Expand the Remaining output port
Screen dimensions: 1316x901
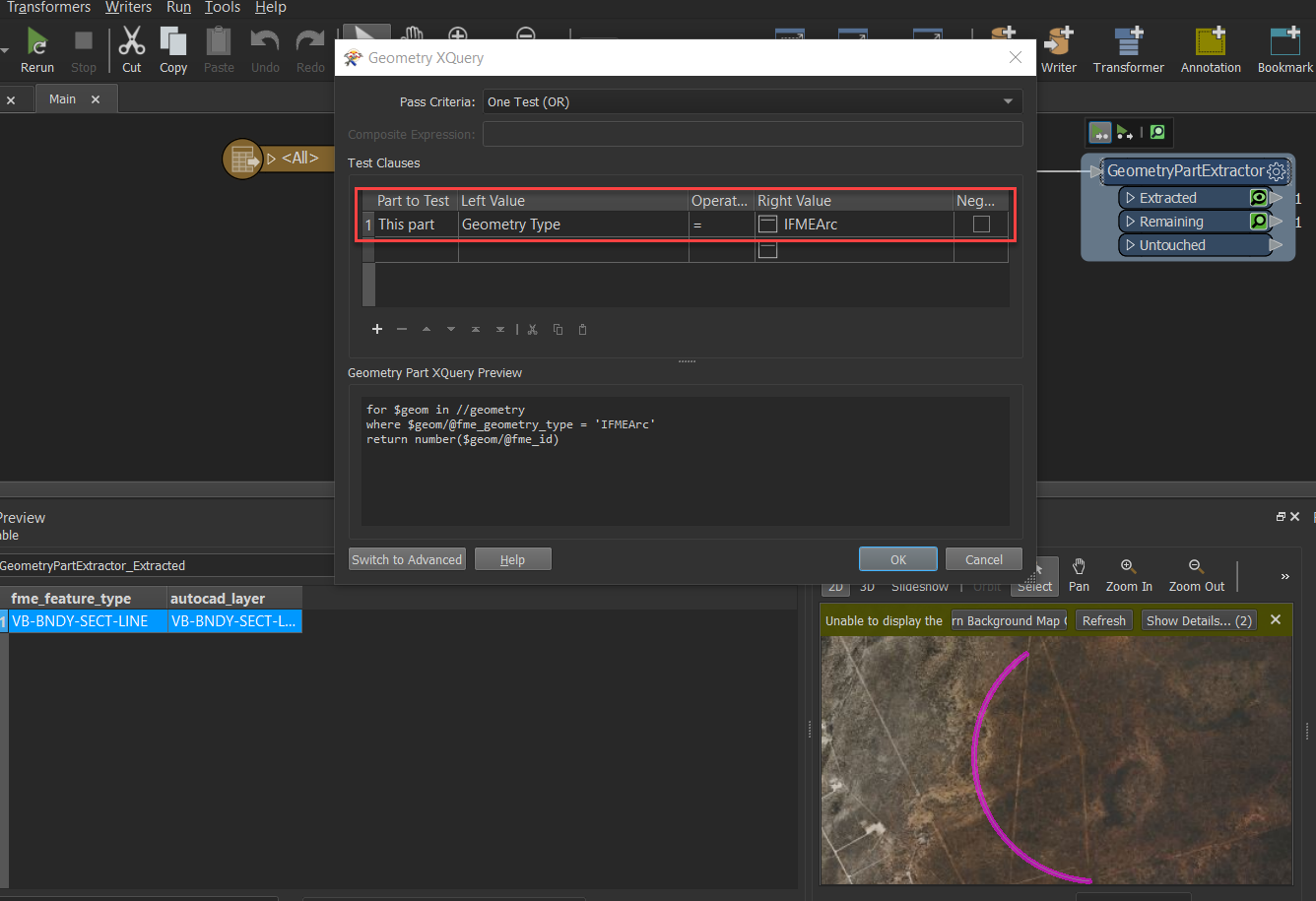[1131, 222]
